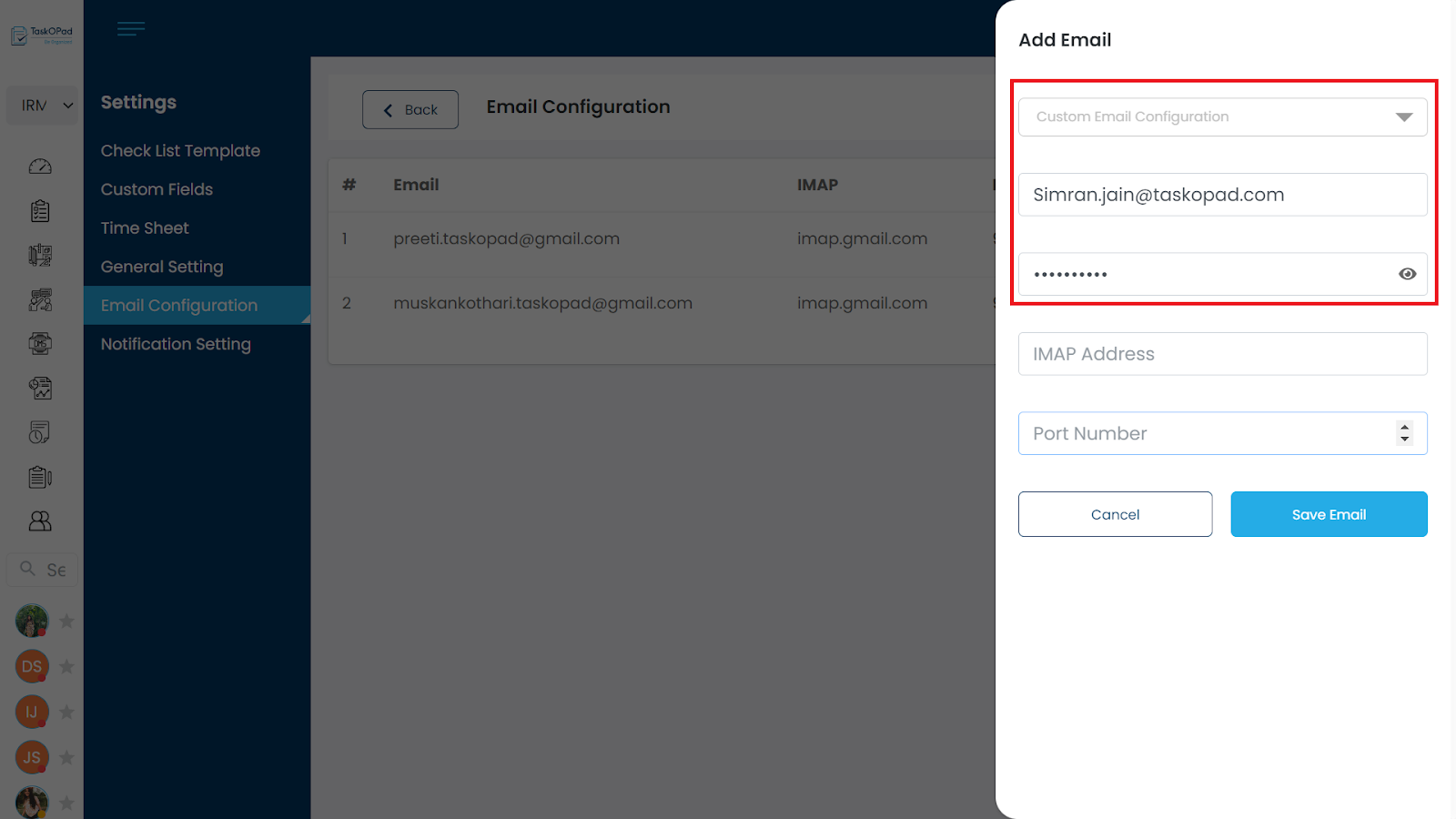Click the sidebar search field

tap(43, 570)
